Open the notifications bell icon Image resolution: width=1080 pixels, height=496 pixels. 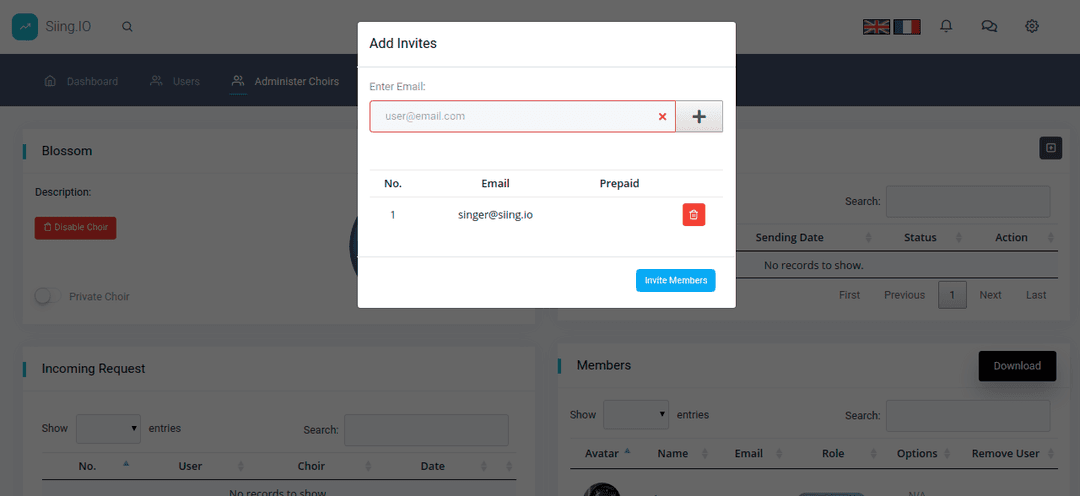(x=946, y=27)
